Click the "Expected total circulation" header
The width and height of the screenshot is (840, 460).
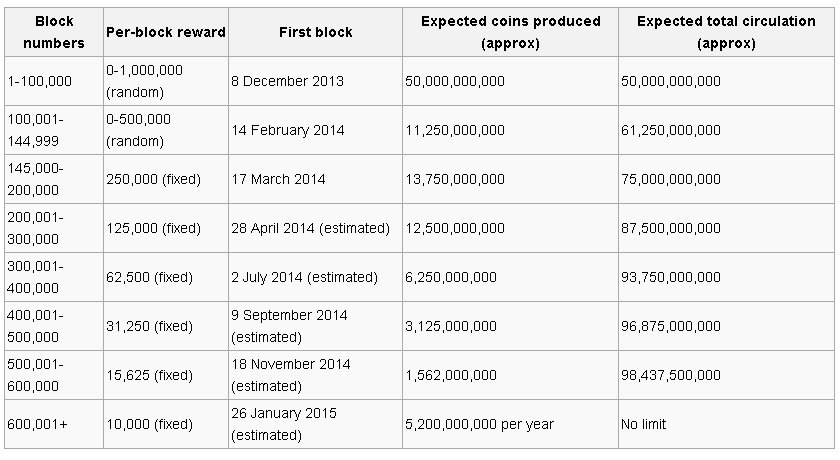[725, 32]
